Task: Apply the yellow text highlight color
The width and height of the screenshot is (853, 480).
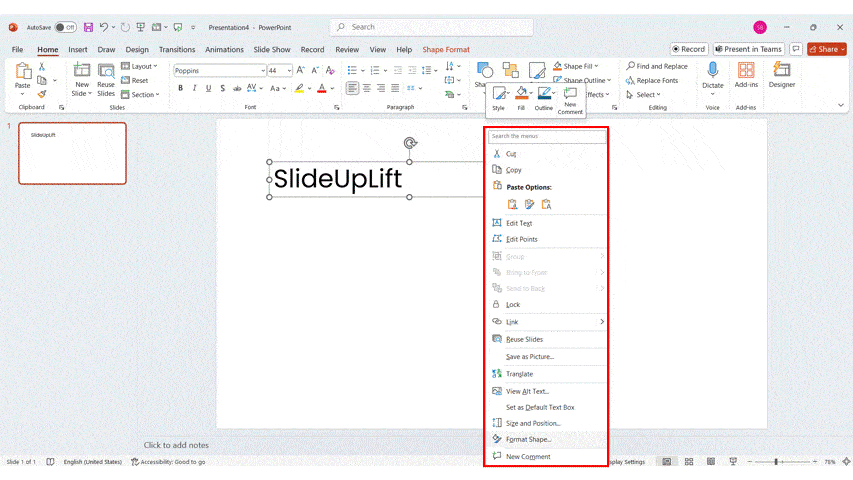Action: [x=299, y=88]
